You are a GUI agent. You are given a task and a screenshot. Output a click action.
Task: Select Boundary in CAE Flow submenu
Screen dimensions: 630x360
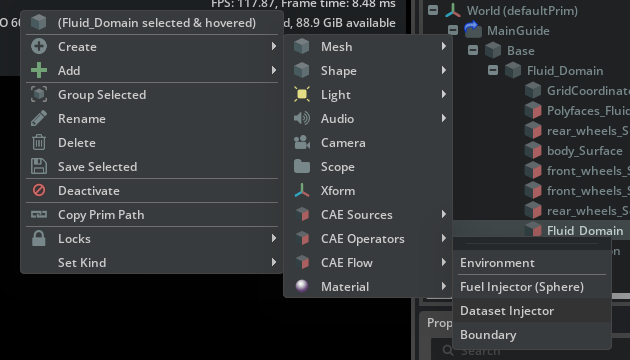point(532,335)
